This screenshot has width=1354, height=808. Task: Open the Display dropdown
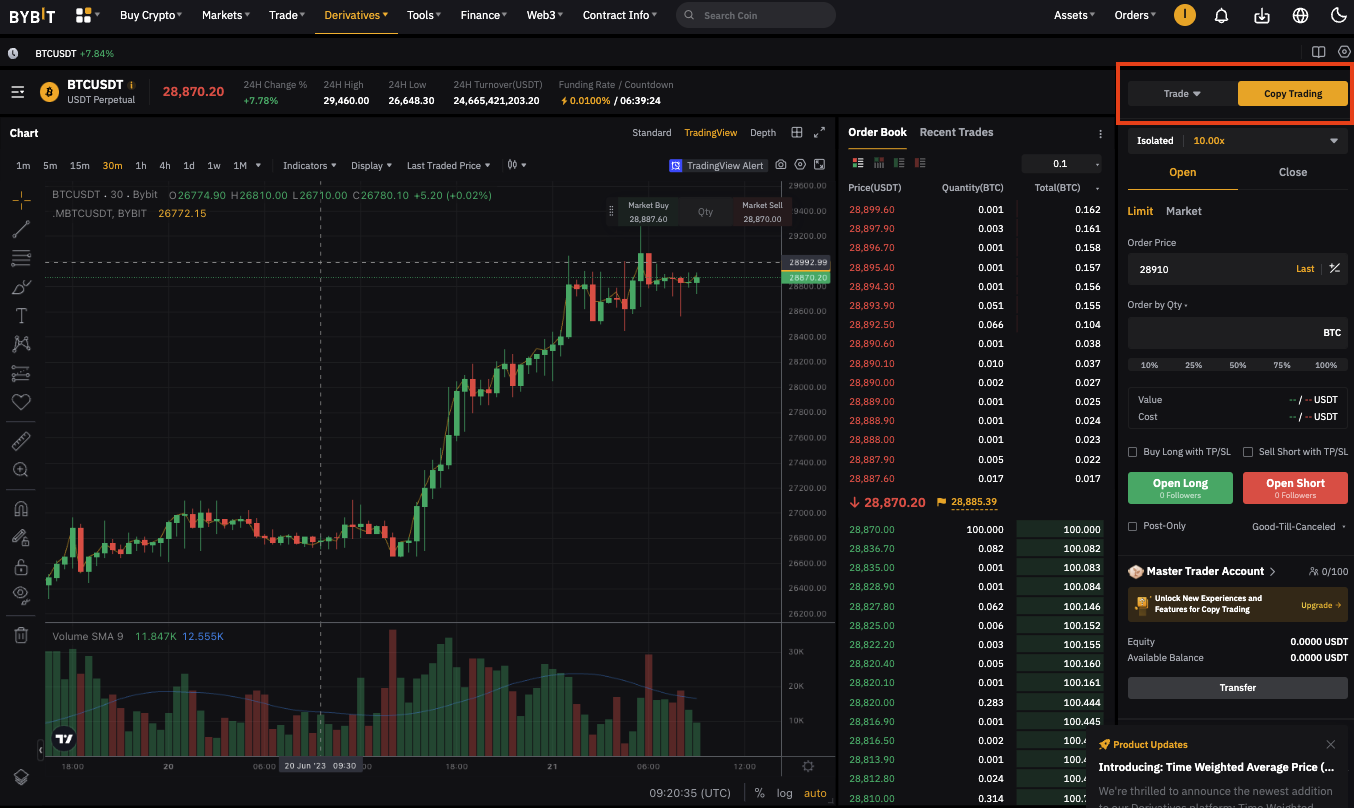pyautogui.click(x=372, y=165)
